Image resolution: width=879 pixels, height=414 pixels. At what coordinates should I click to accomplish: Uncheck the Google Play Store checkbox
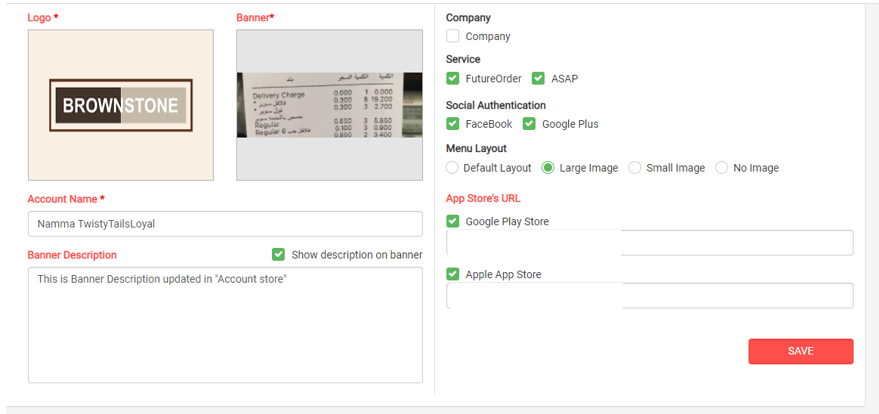[453, 221]
